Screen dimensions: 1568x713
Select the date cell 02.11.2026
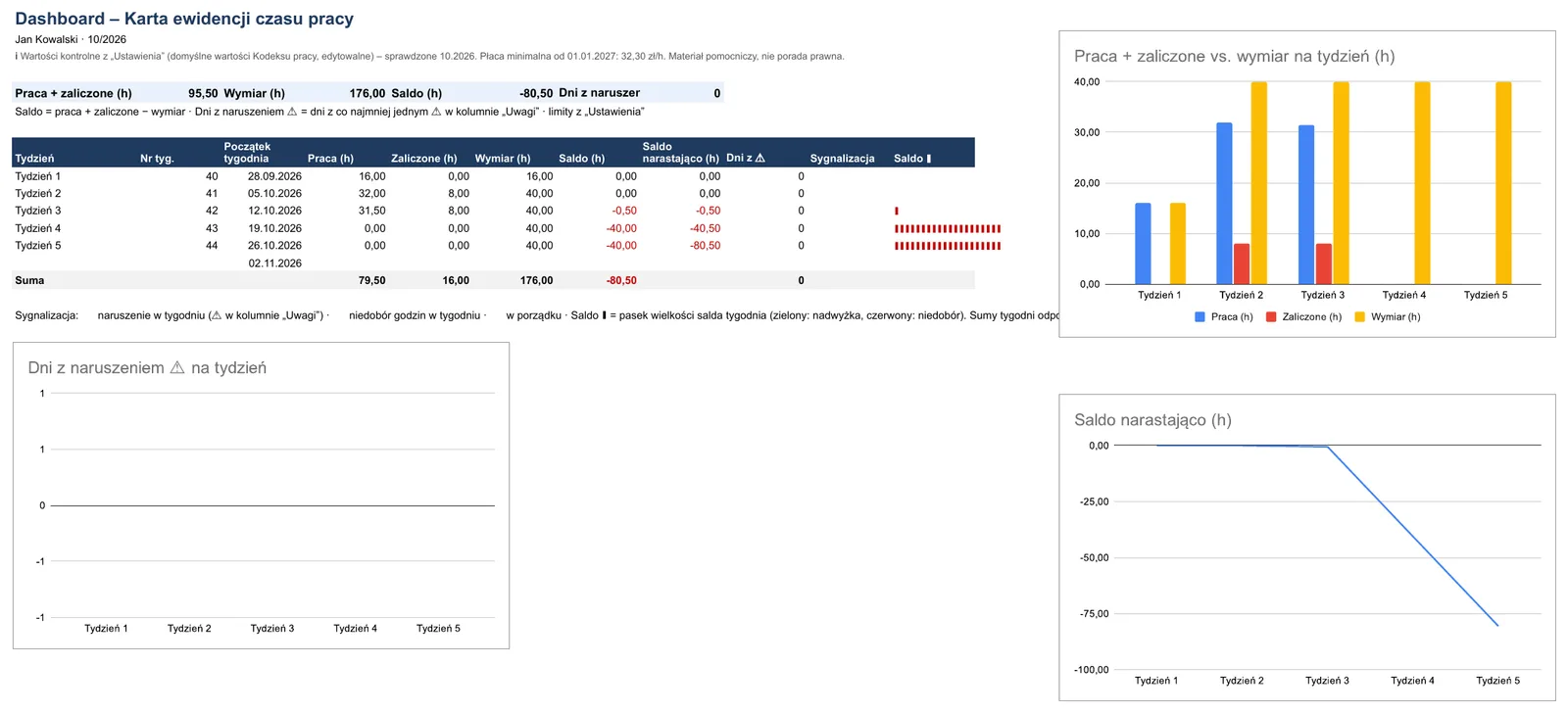(x=274, y=263)
